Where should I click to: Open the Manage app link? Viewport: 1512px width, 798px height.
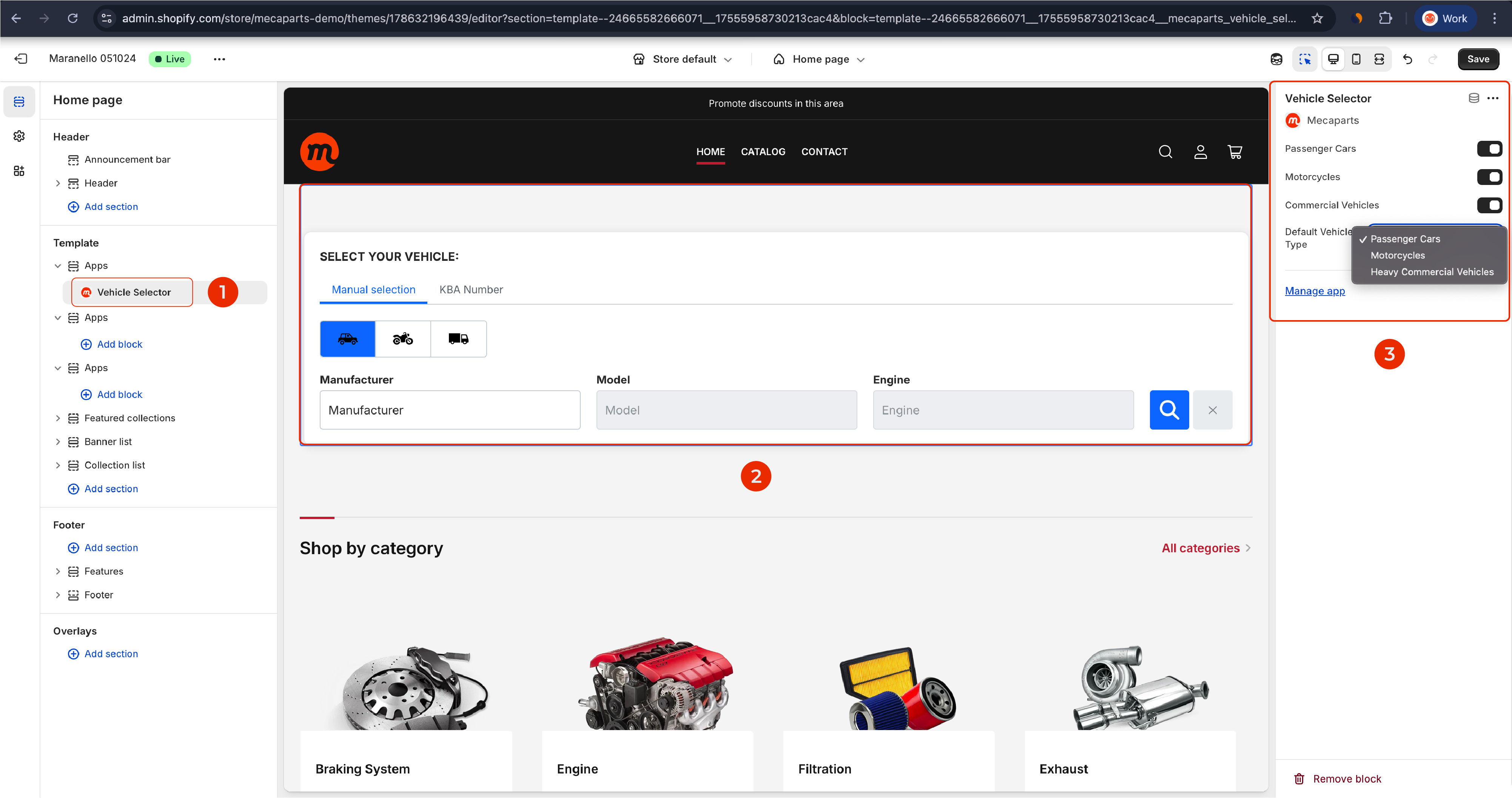[1314, 290]
